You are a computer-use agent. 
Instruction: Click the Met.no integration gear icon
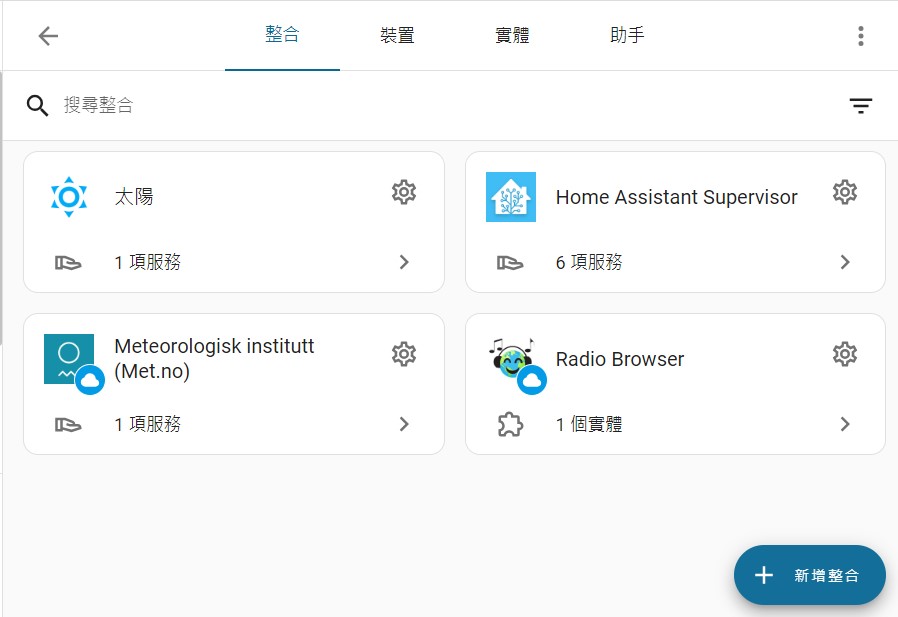click(403, 354)
